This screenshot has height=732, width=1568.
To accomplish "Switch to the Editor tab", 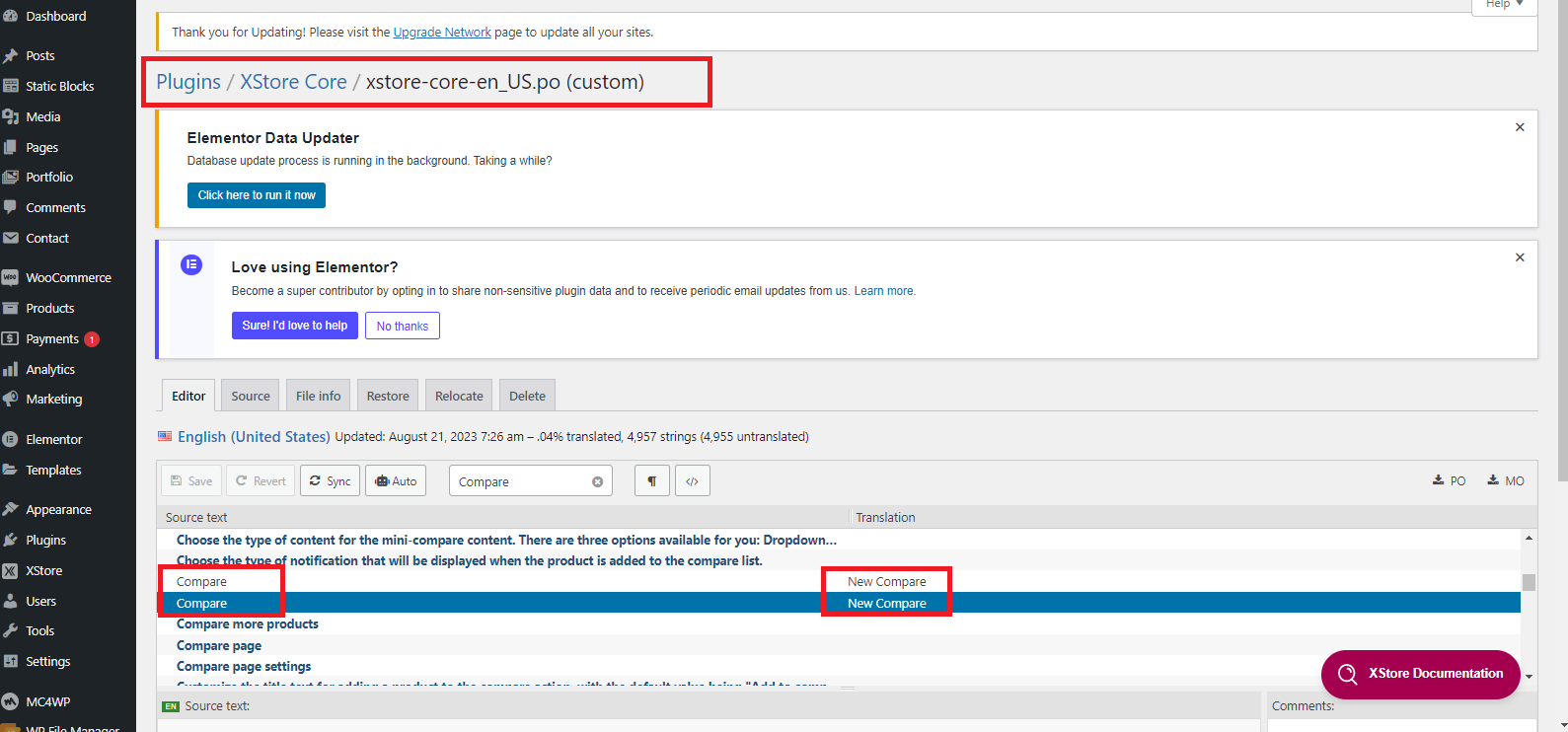I will pos(188,396).
